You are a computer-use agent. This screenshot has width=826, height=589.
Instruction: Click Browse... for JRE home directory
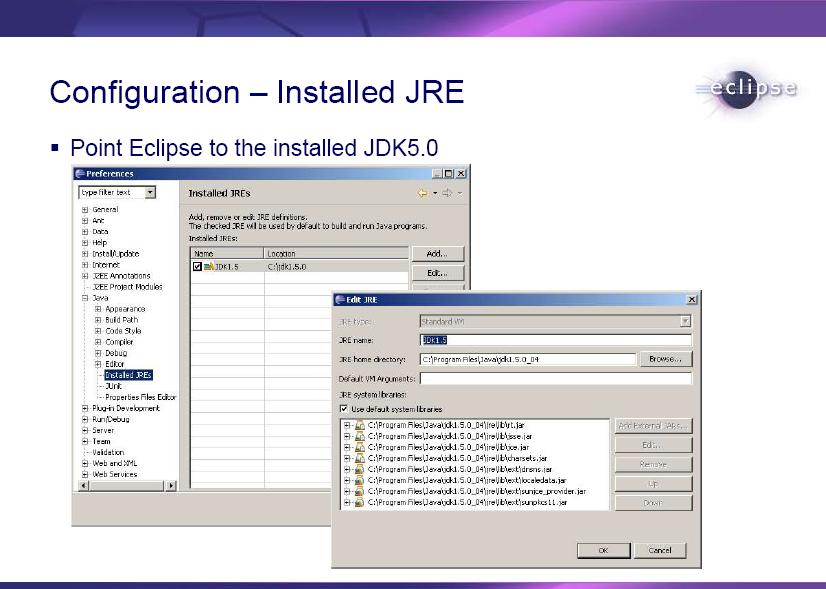(665, 359)
